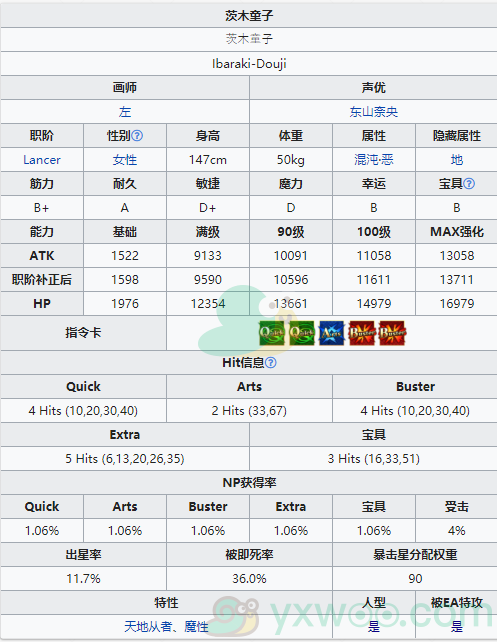This screenshot has width=497, height=642.
Task: Click the 指令卡 row header
Action: (83, 332)
